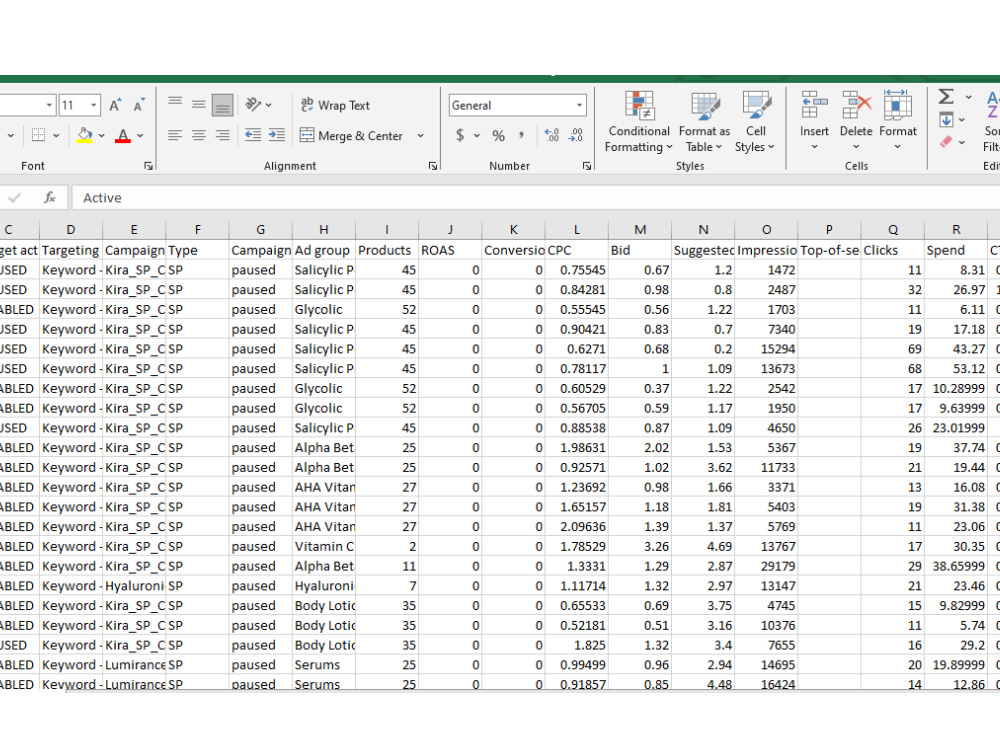Increase font size with the larger A icon
The image size is (1000, 750).
[115, 105]
